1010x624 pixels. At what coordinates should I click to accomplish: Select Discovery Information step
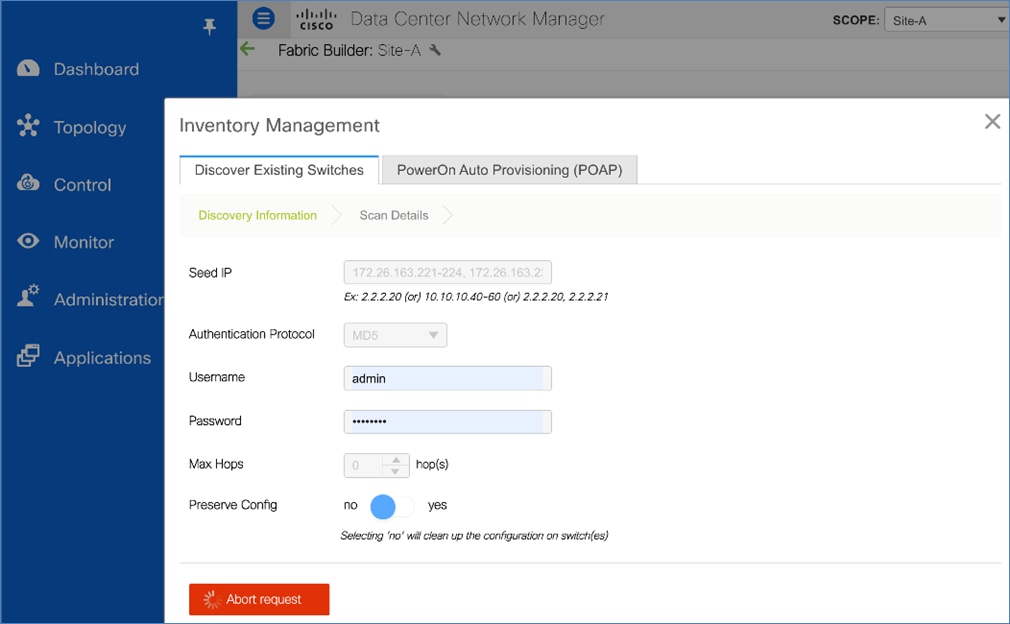pos(258,215)
